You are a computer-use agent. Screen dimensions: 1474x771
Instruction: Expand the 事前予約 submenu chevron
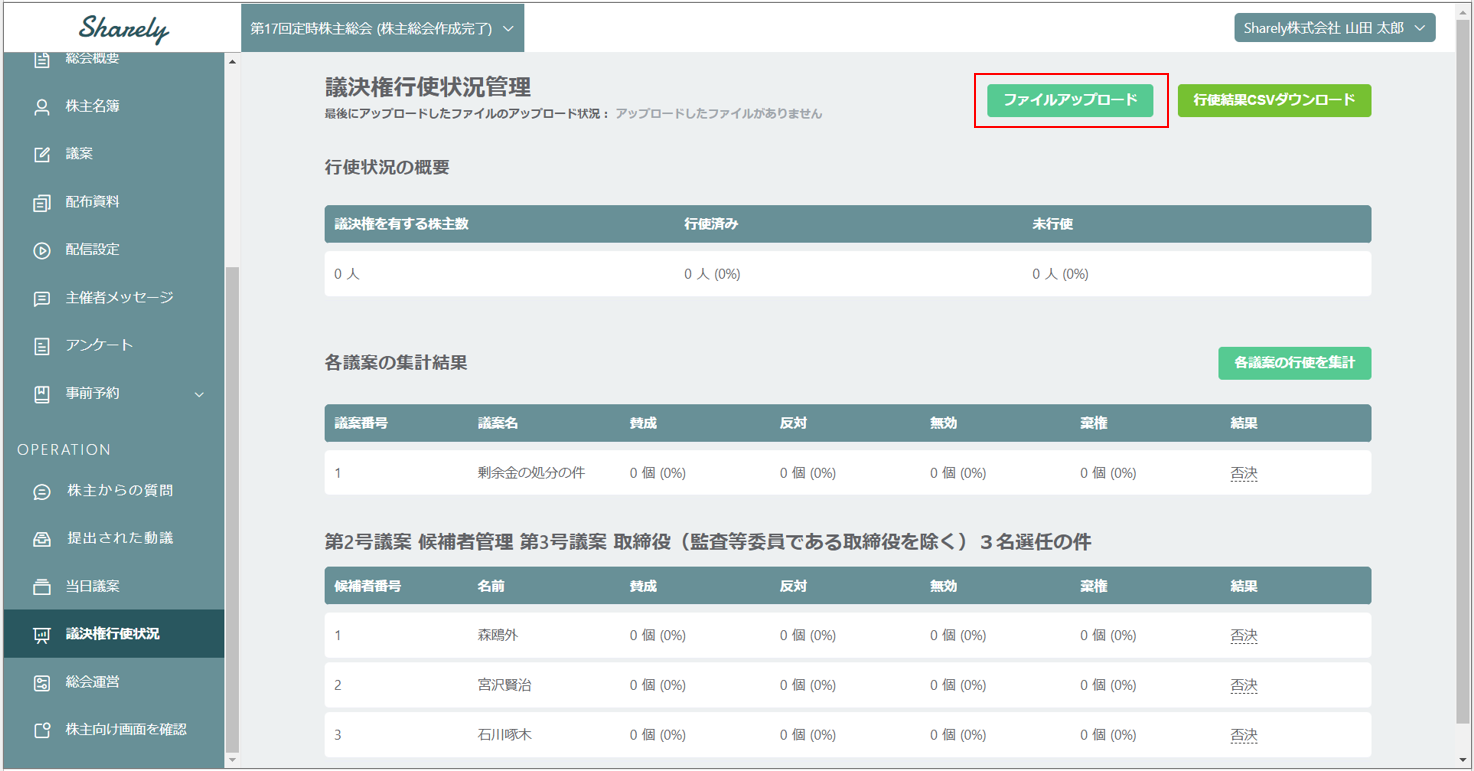199,395
